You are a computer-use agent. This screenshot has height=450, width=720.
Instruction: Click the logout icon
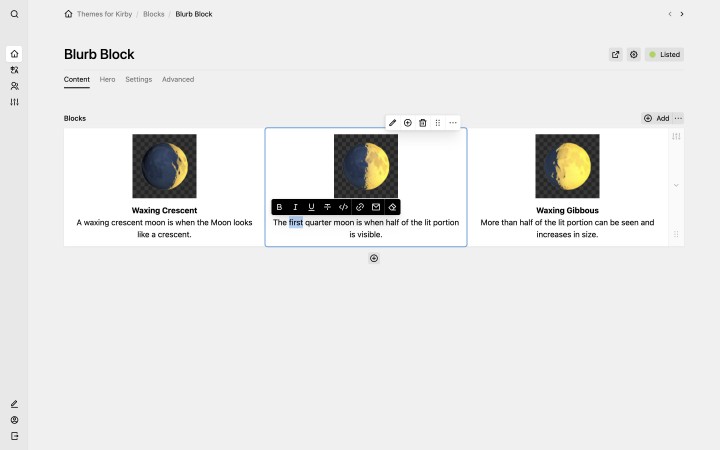(x=14, y=436)
